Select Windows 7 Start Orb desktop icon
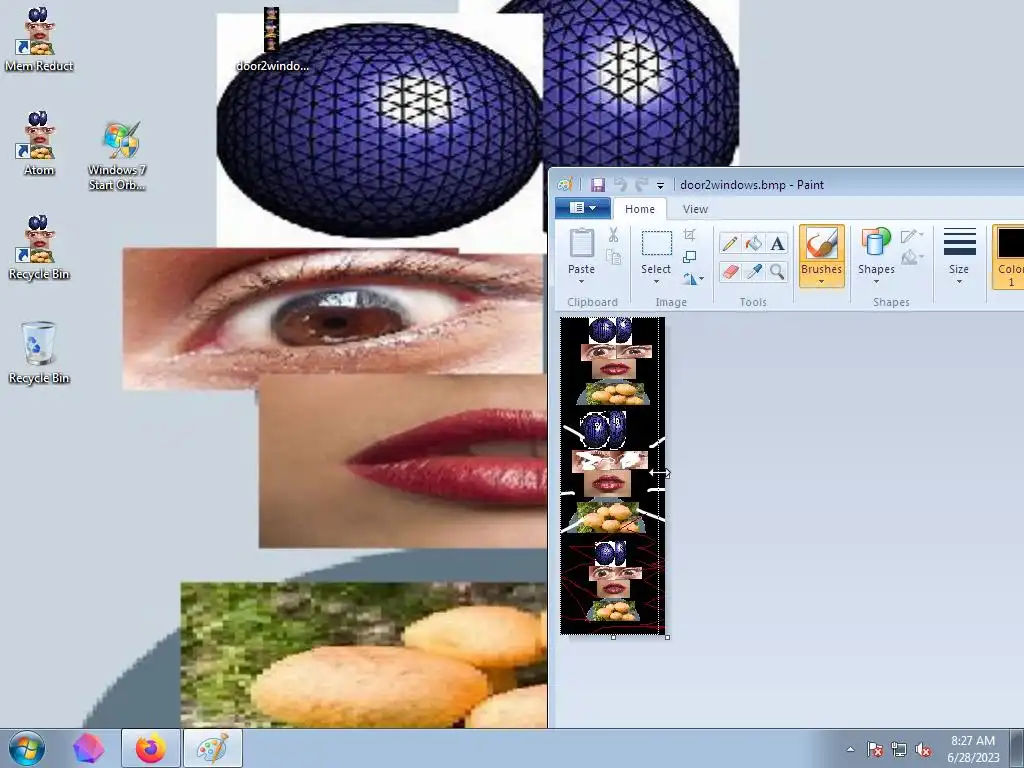Image resolution: width=1024 pixels, height=768 pixels. click(x=118, y=156)
